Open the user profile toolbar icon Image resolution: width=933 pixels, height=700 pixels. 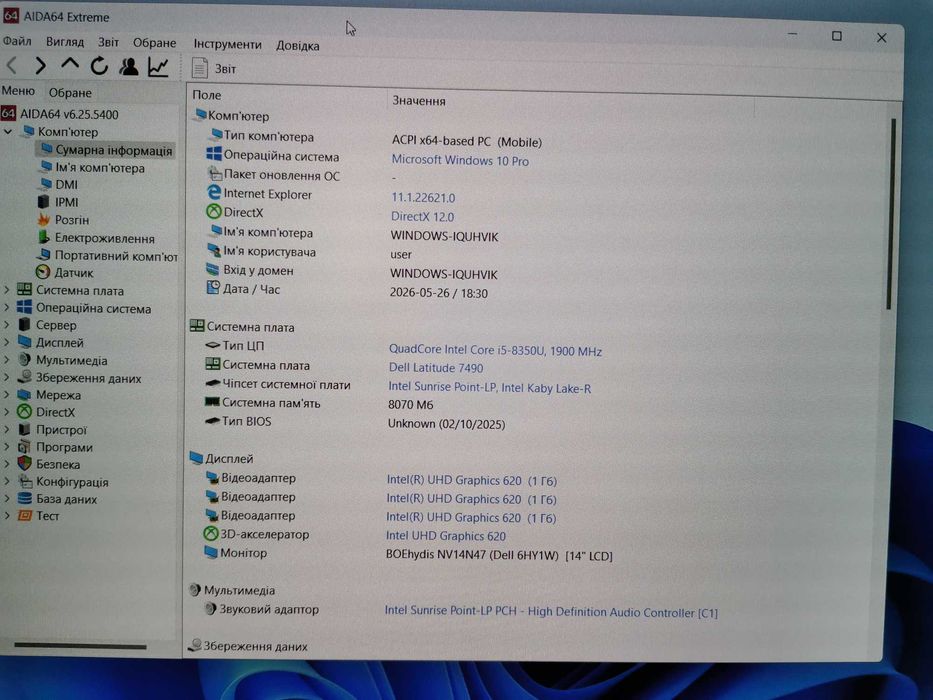pos(129,66)
